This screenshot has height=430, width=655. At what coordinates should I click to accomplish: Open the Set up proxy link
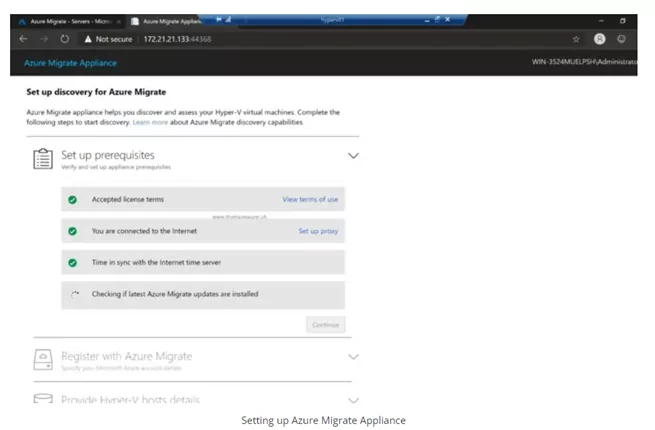(x=318, y=231)
